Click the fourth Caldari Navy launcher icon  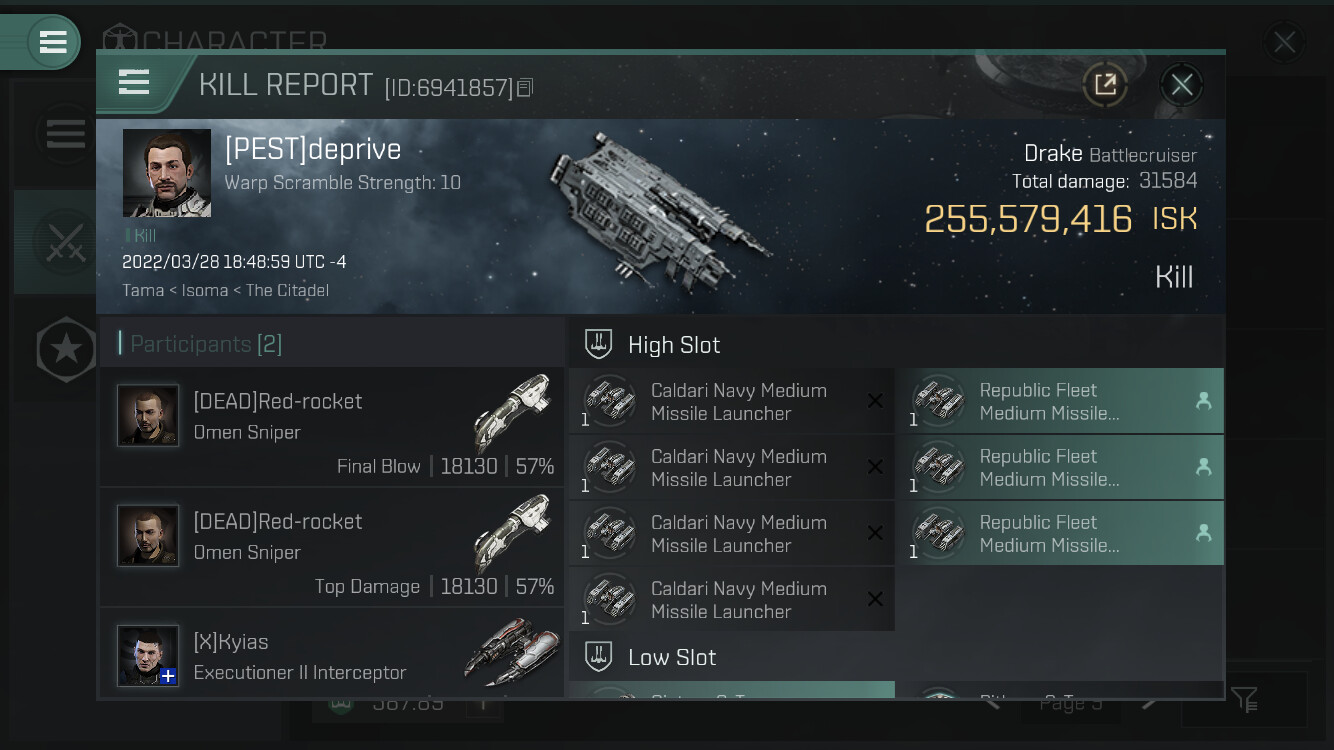point(610,599)
